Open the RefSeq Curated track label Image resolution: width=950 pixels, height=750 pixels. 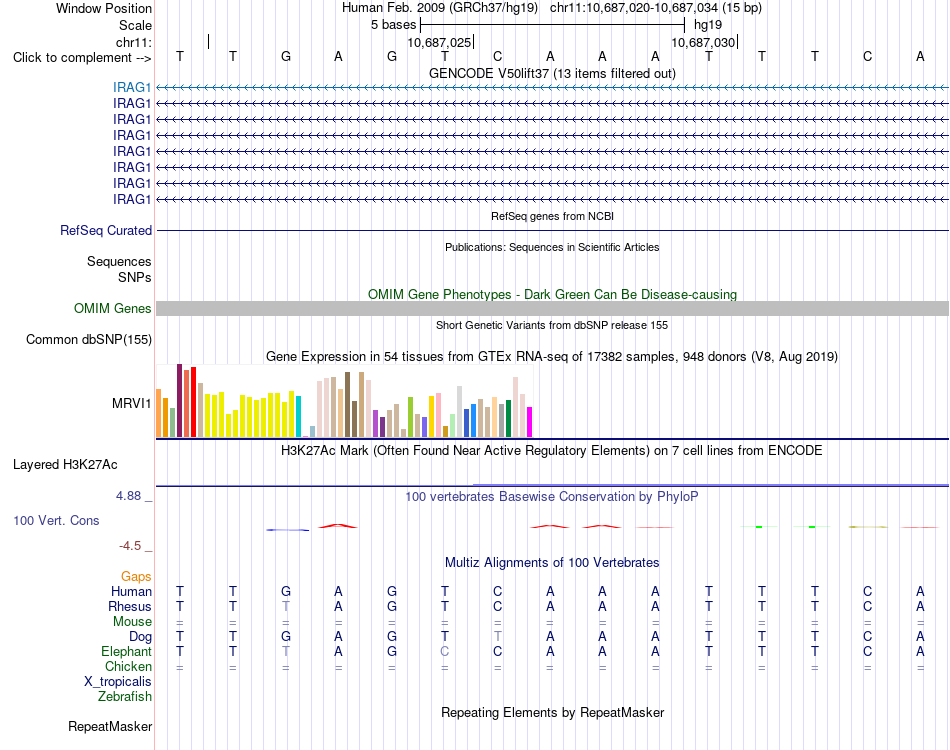[x=106, y=231]
